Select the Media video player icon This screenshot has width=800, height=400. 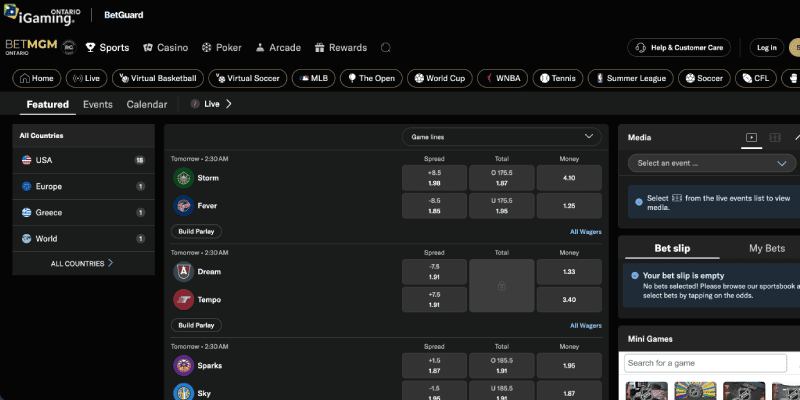pyautogui.click(x=751, y=137)
